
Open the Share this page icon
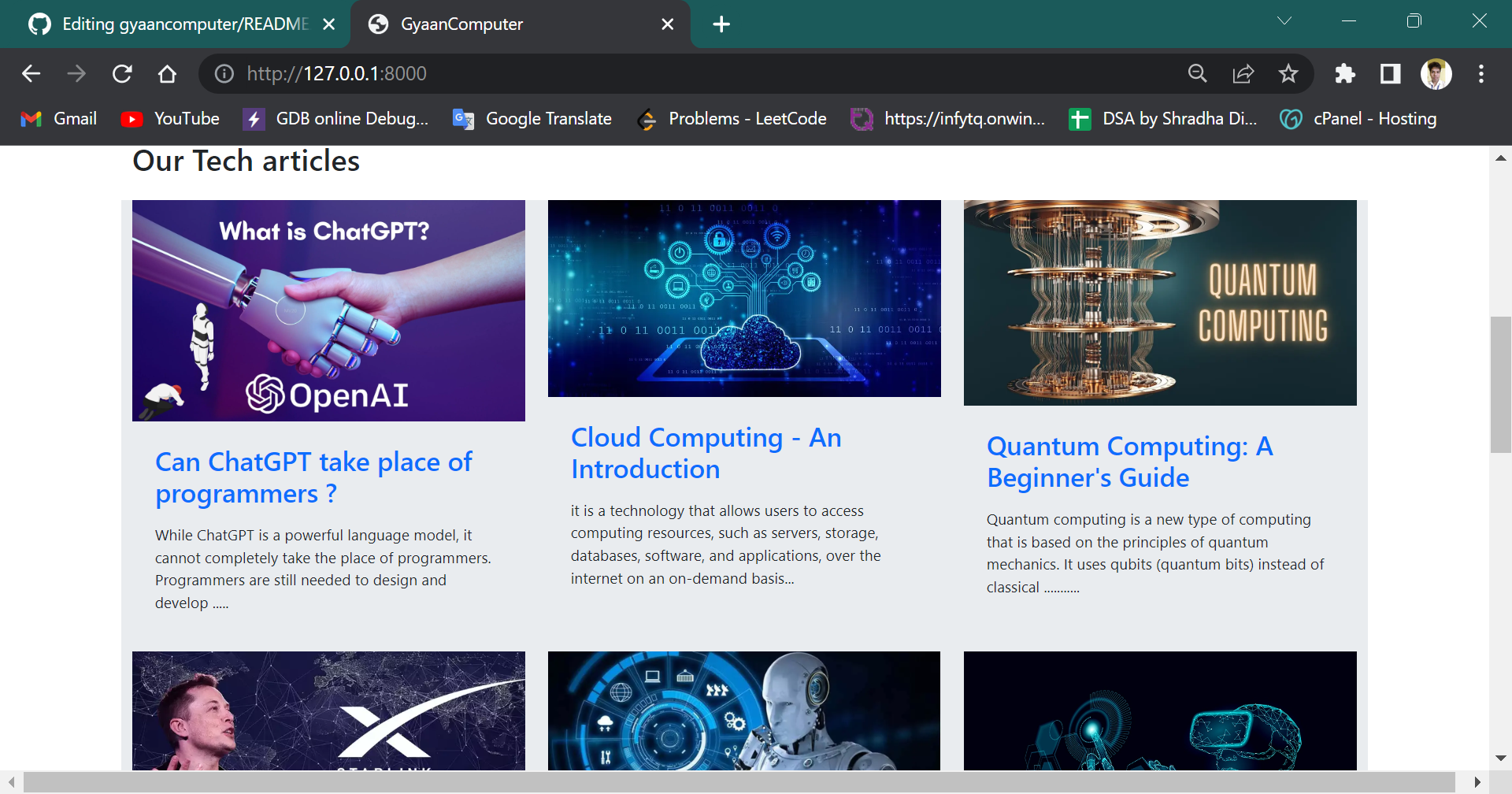click(1243, 73)
